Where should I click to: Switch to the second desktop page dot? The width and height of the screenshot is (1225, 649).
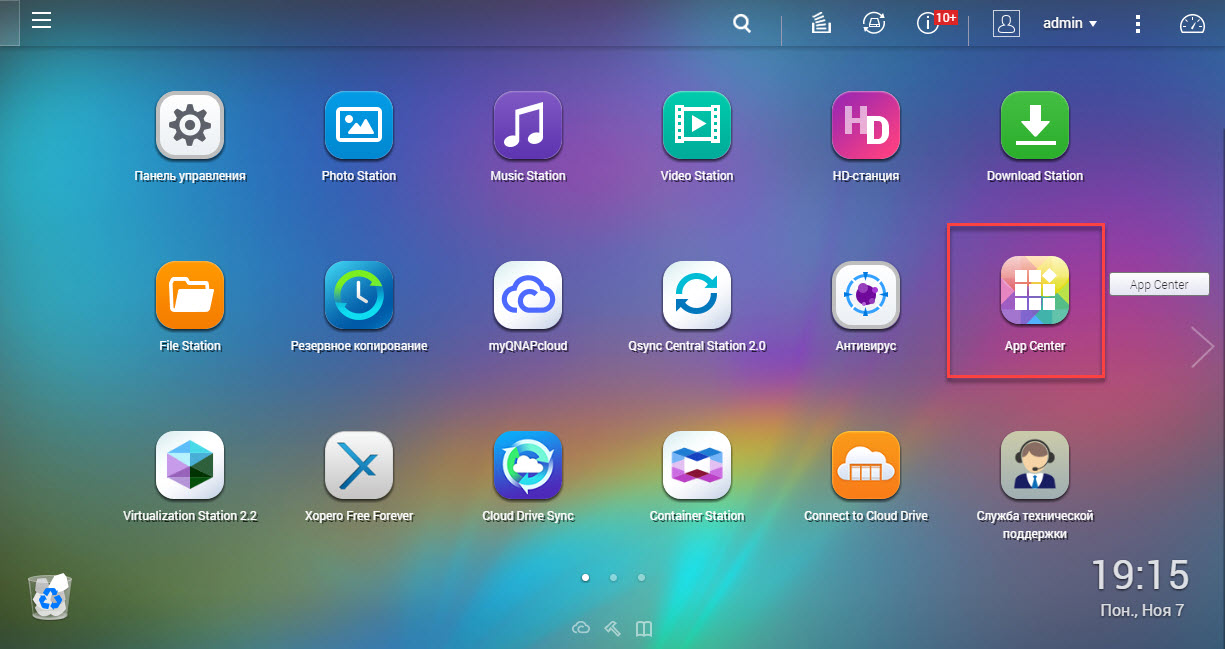coord(613,577)
